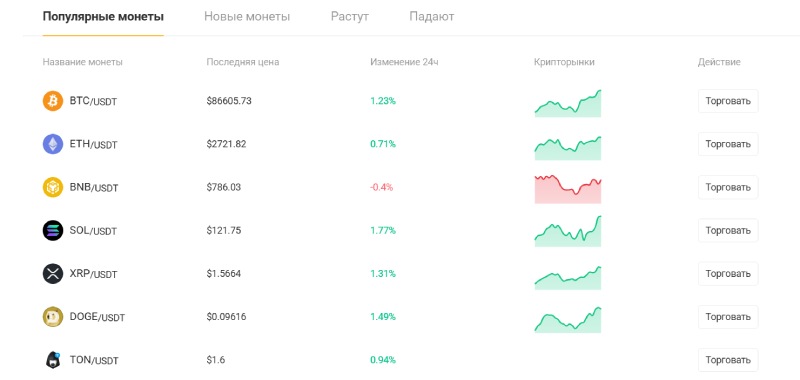Click Торговать button for ETH/USDT
The width and height of the screenshot is (800, 380).
click(728, 144)
